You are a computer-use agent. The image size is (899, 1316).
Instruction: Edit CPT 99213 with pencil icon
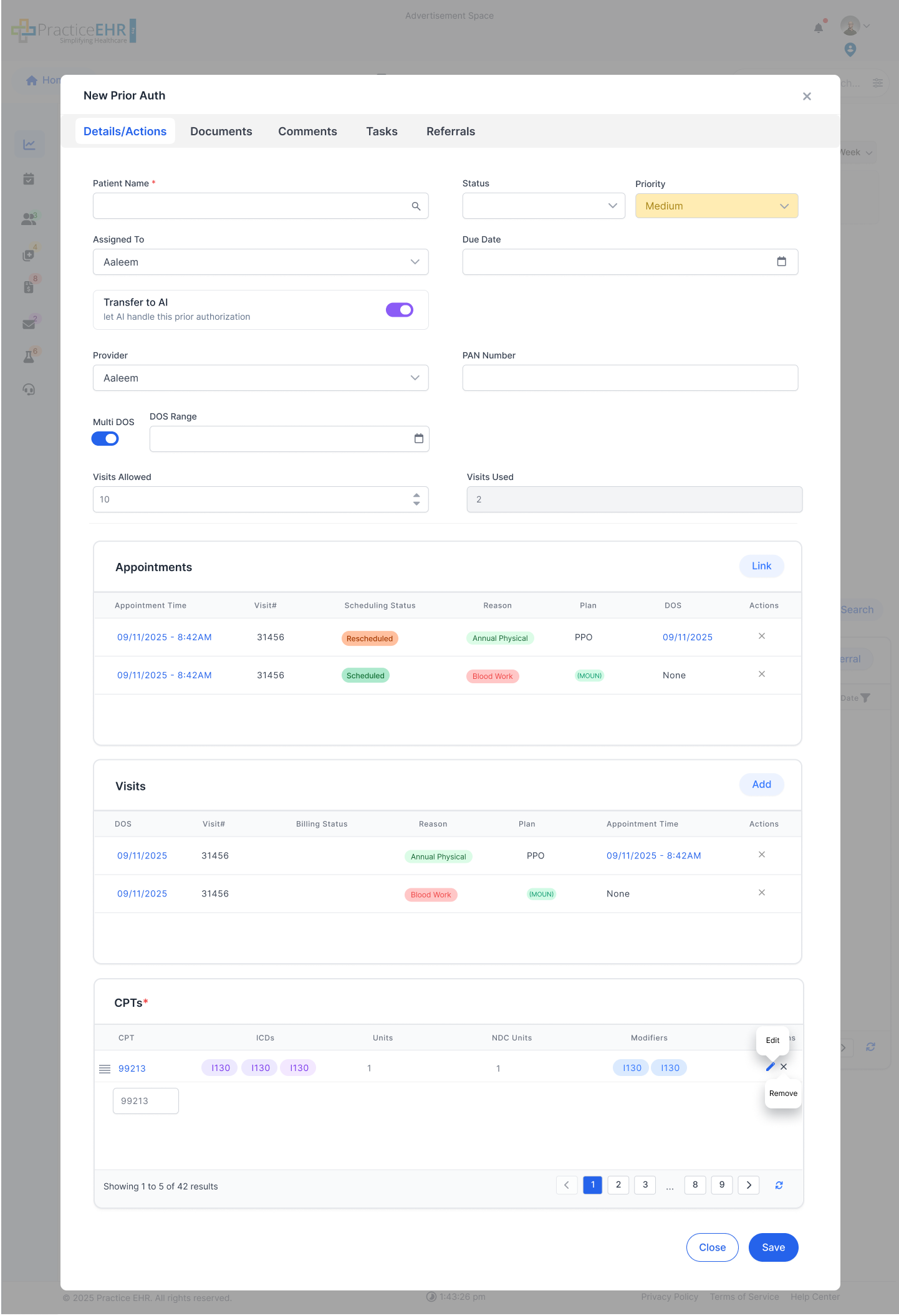tap(771, 1067)
